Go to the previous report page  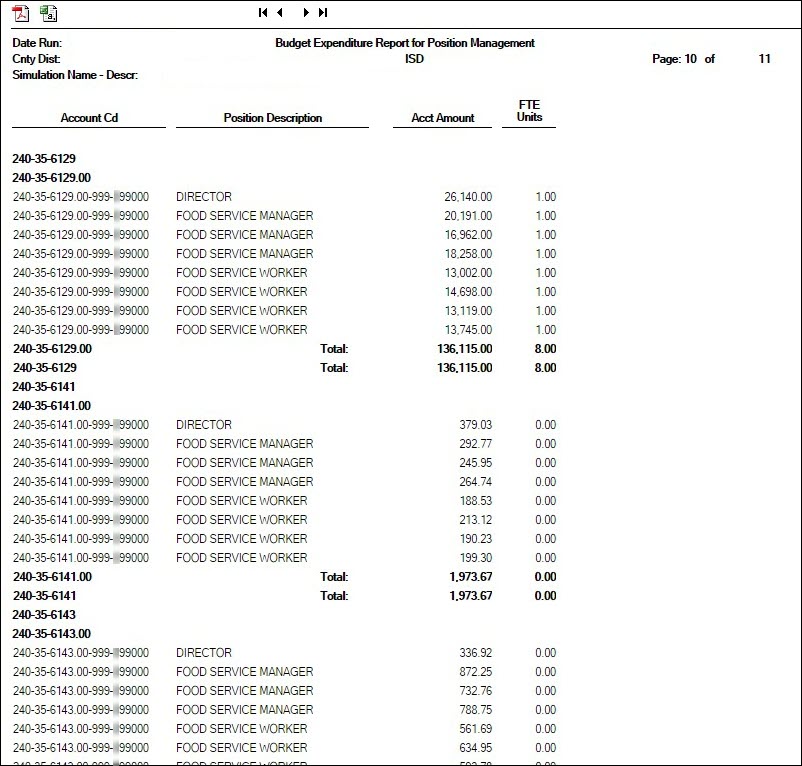click(280, 13)
